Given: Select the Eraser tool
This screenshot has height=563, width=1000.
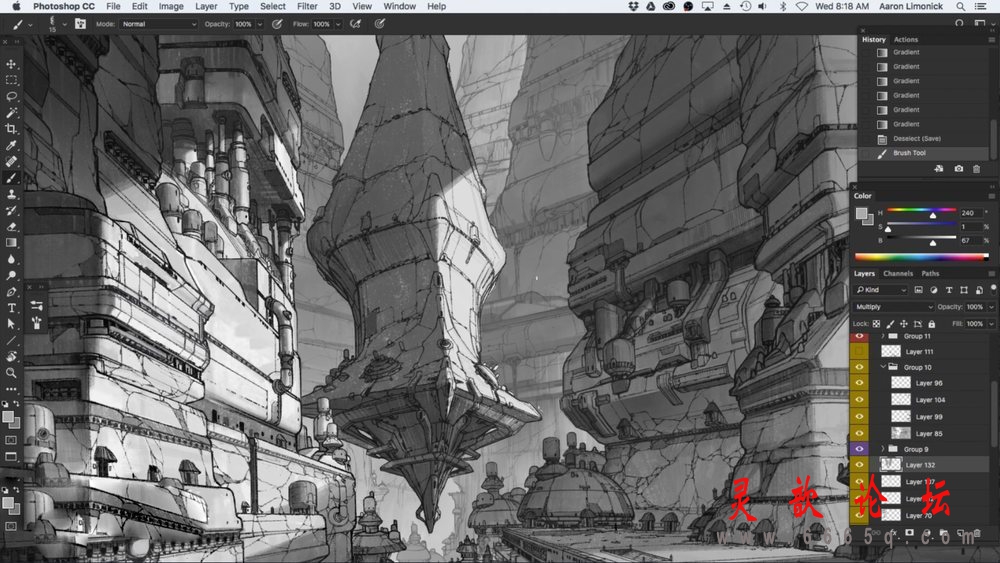Looking at the screenshot, I should (11, 226).
